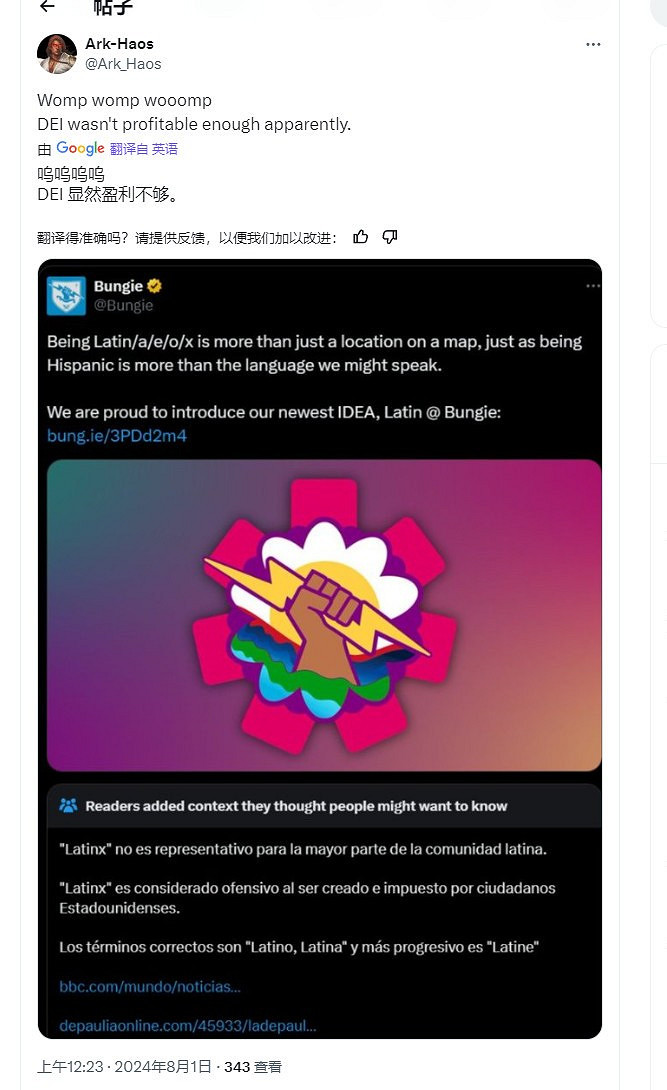Click the 343 查看 view count
The image size is (667, 1090).
[x=253, y=1067]
